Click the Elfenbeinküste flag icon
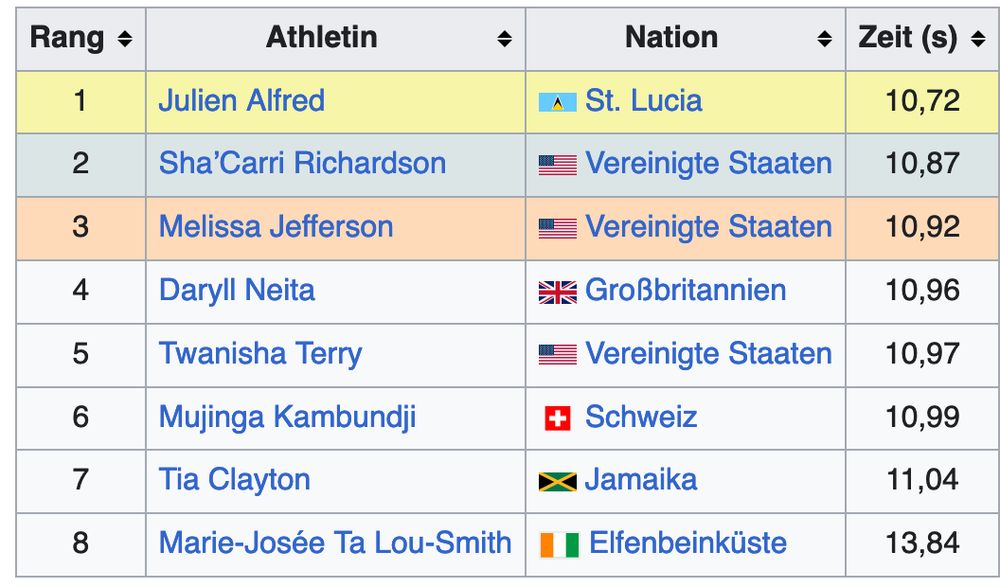 coord(559,545)
